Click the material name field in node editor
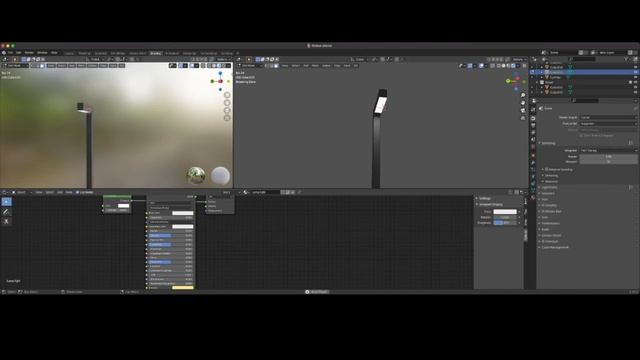Screen dimensions: 640x360 click(264, 192)
